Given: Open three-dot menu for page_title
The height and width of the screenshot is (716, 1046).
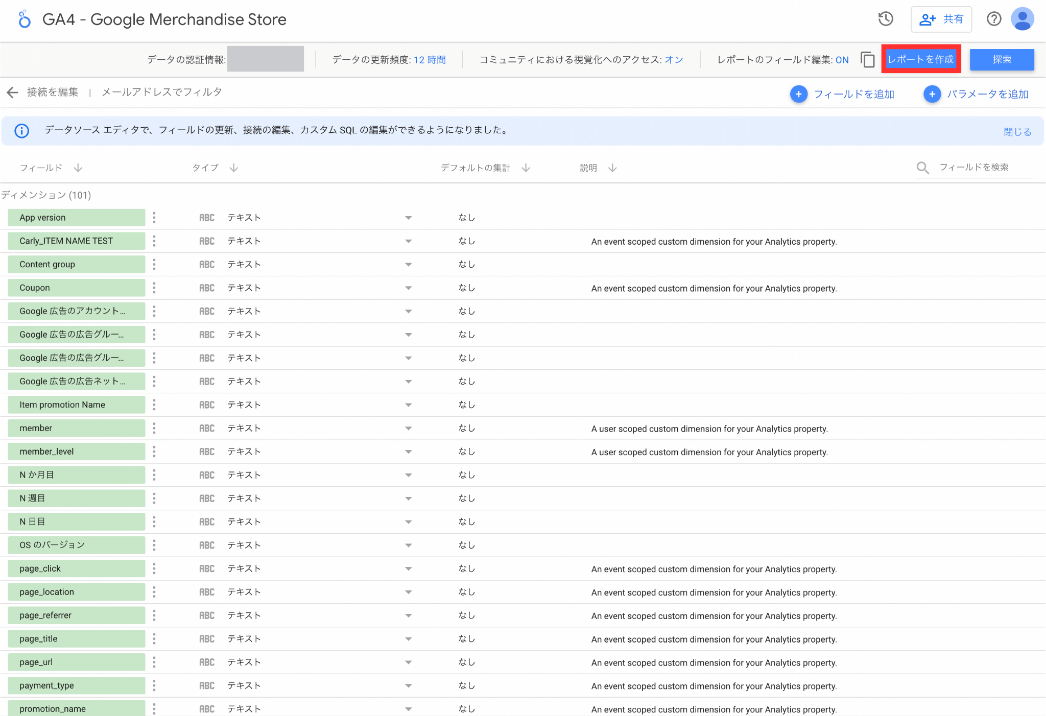Looking at the screenshot, I should point(154,639).
